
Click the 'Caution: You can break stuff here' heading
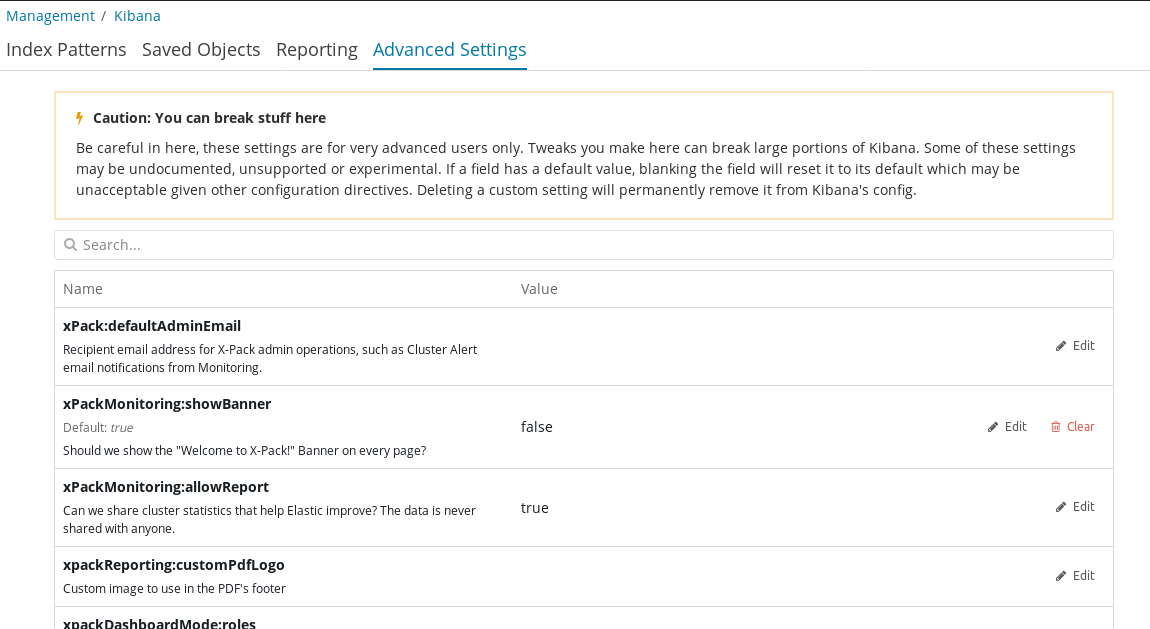[210, 118]
